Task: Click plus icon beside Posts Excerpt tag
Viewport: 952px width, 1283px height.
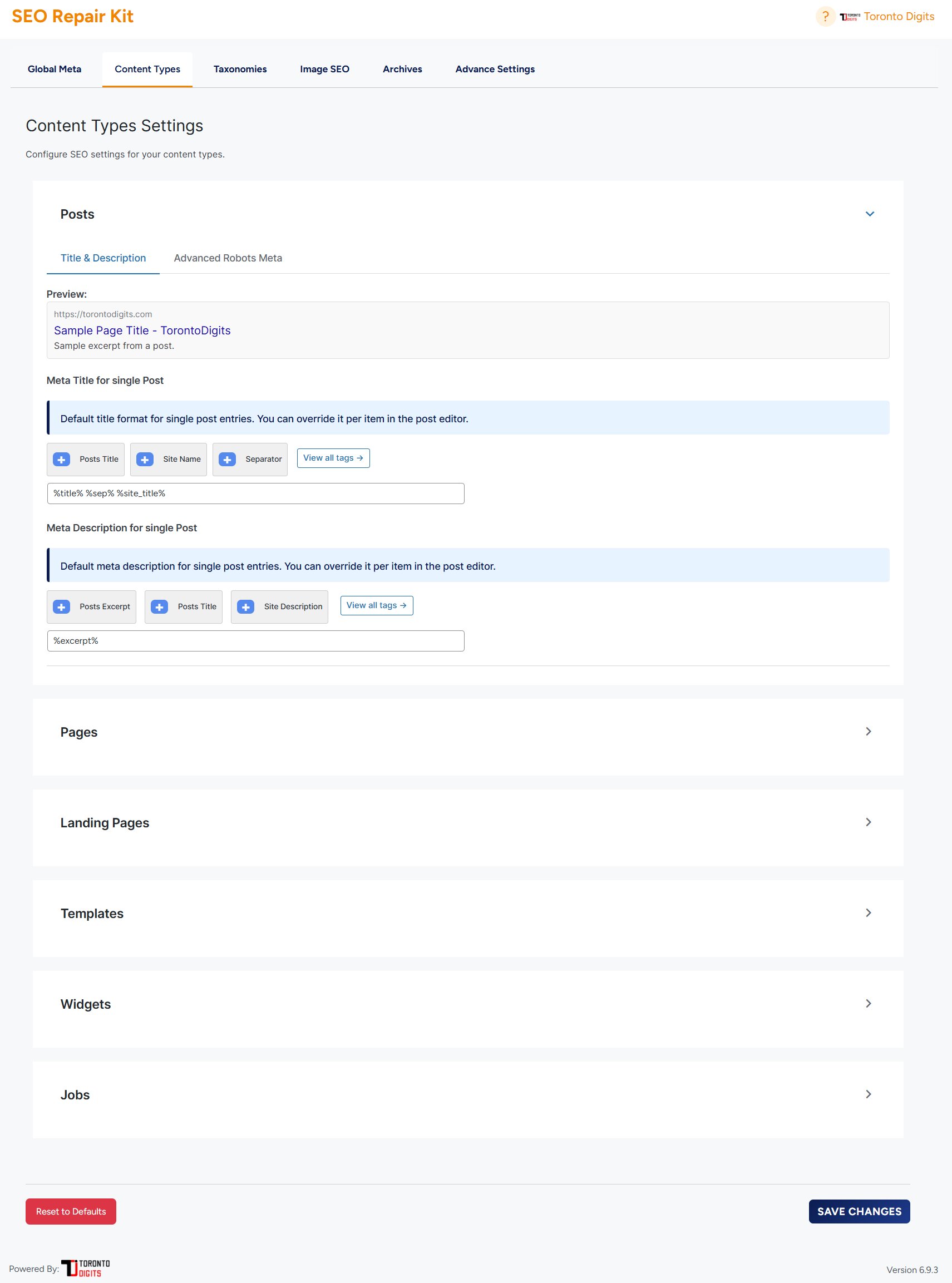Action: (x=62, y=606)
